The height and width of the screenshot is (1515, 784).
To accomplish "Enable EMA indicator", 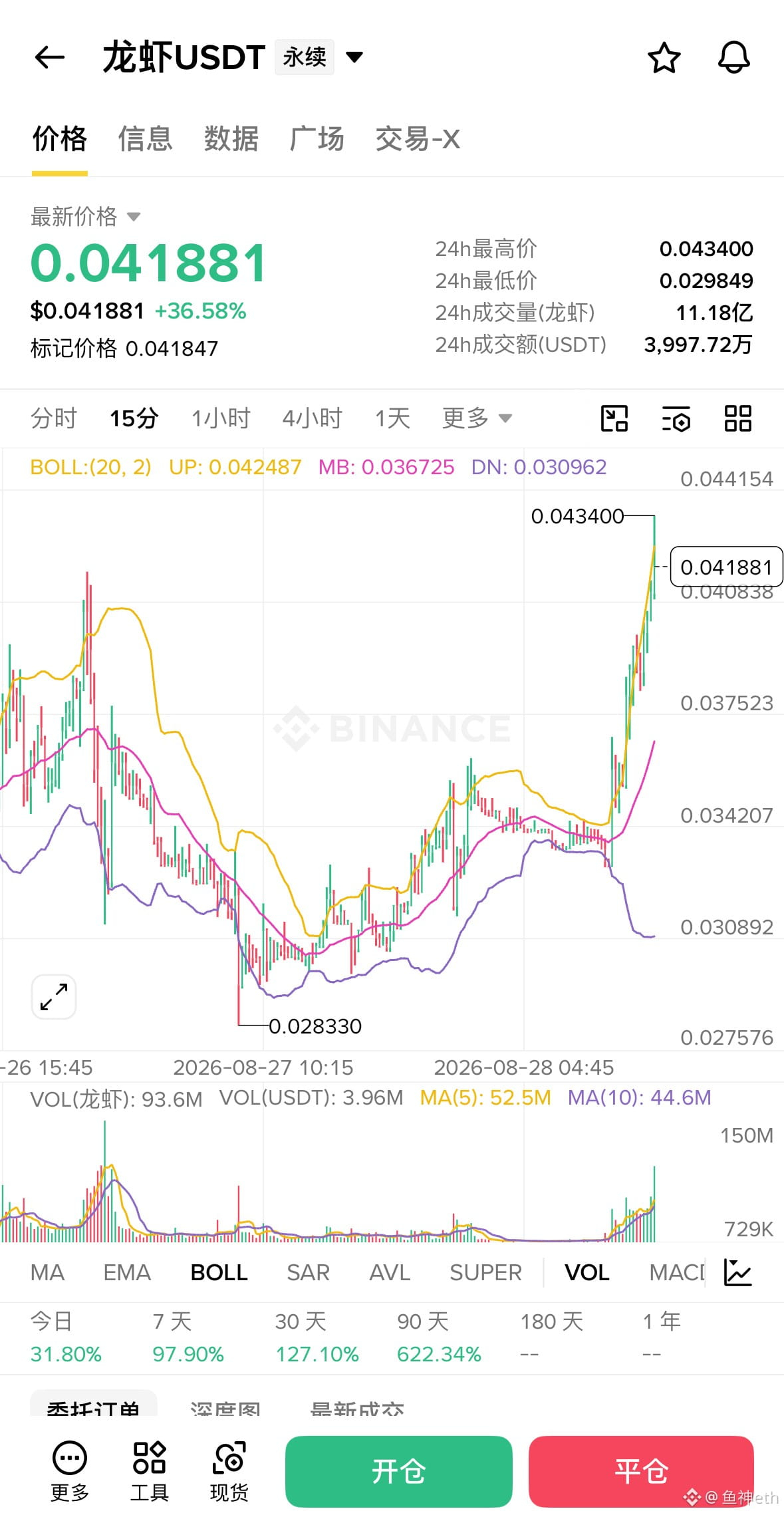I will point(127,1273).
